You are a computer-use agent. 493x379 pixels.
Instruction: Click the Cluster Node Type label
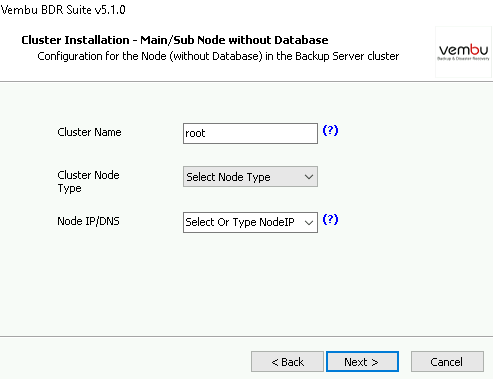click(x=88, y=181)
